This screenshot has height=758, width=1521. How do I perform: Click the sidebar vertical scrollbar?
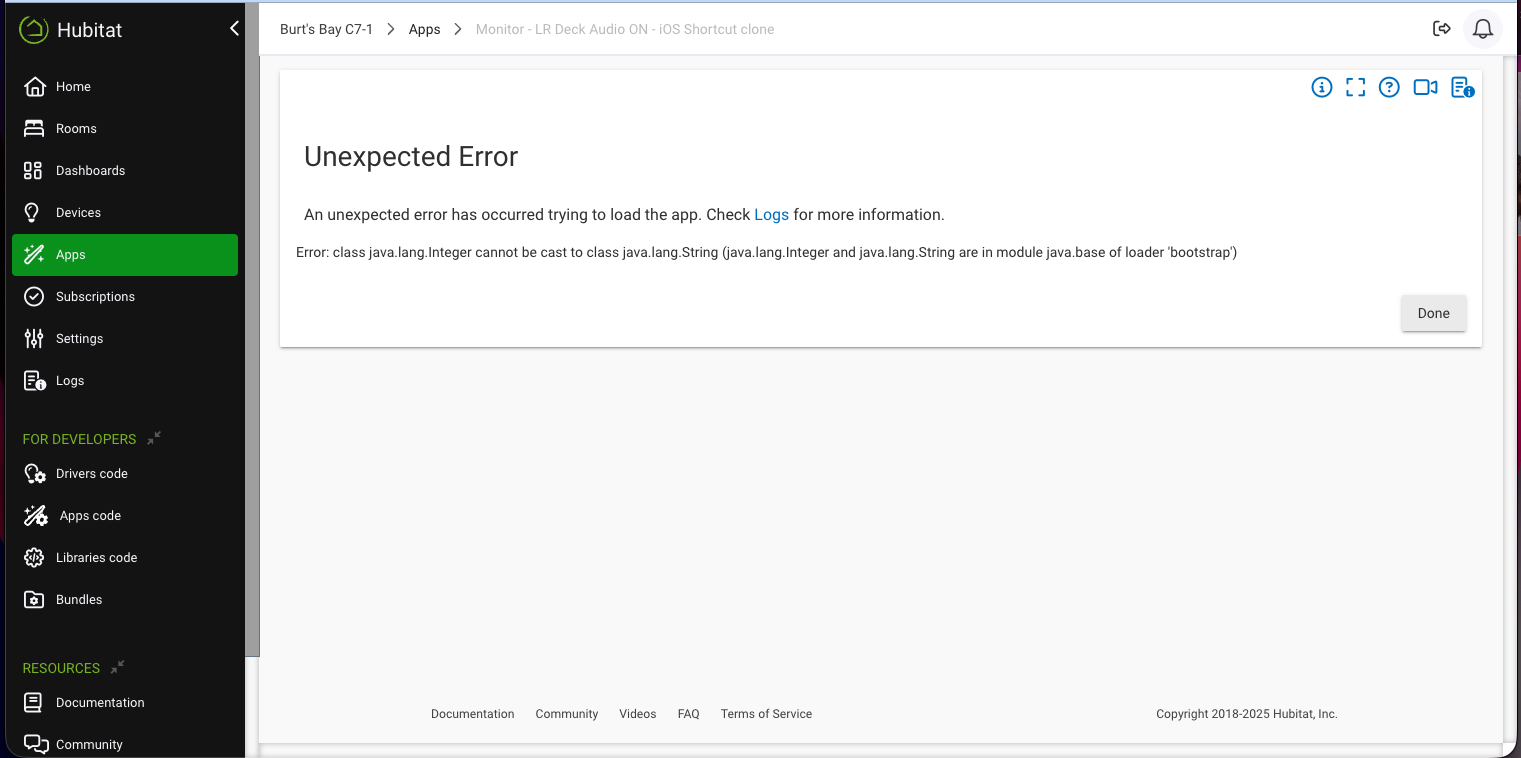[252, 350]
